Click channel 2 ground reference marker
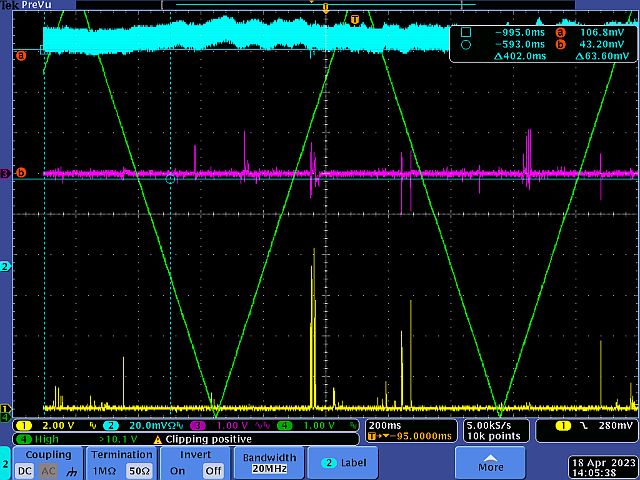The width and height of the screenshot is (640, 480). tap(5, 267)
